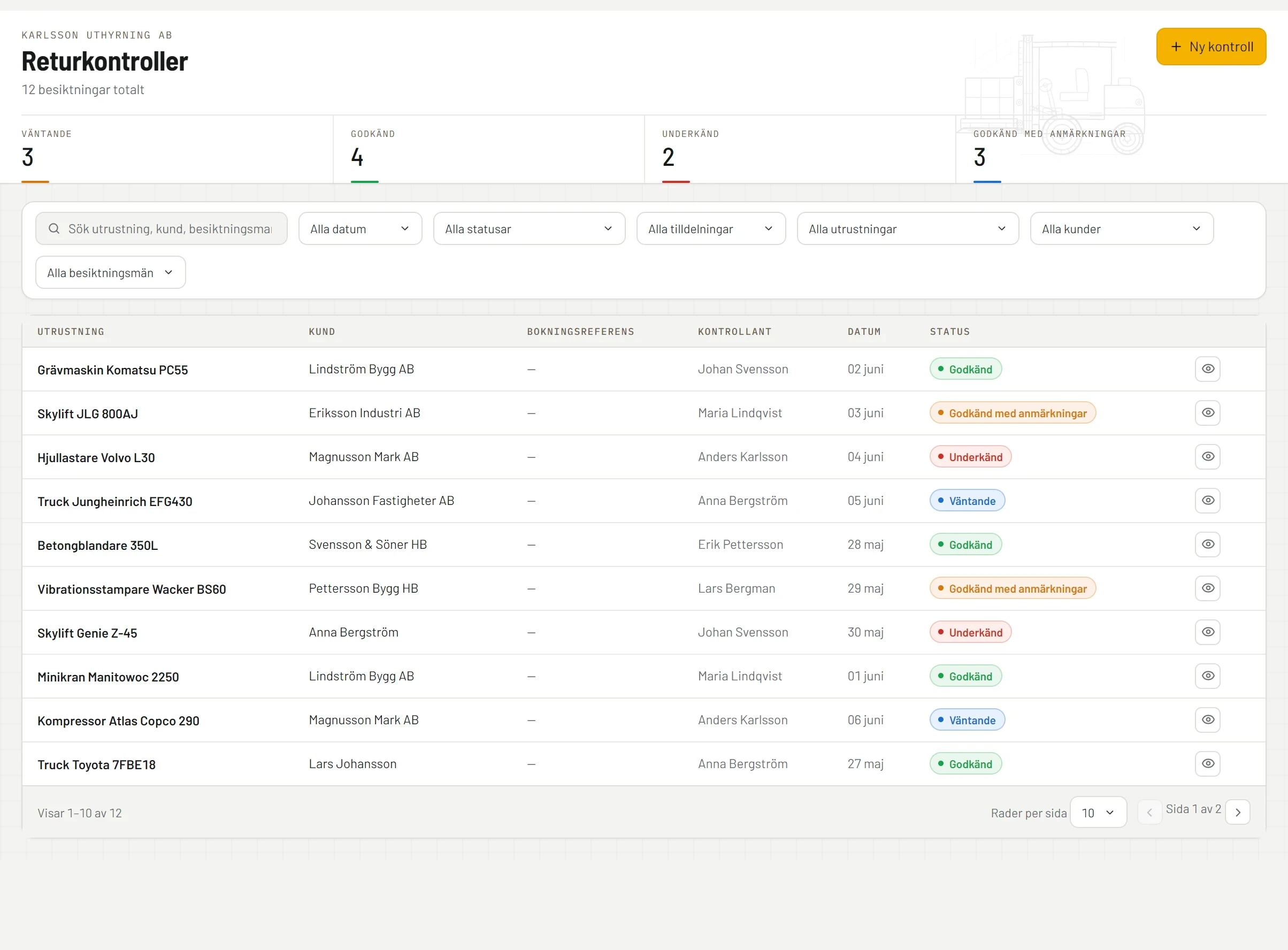This screenshot has height=950, width=1288.
Task: Click the Ny kontroll button
Action: point(1211,47)
